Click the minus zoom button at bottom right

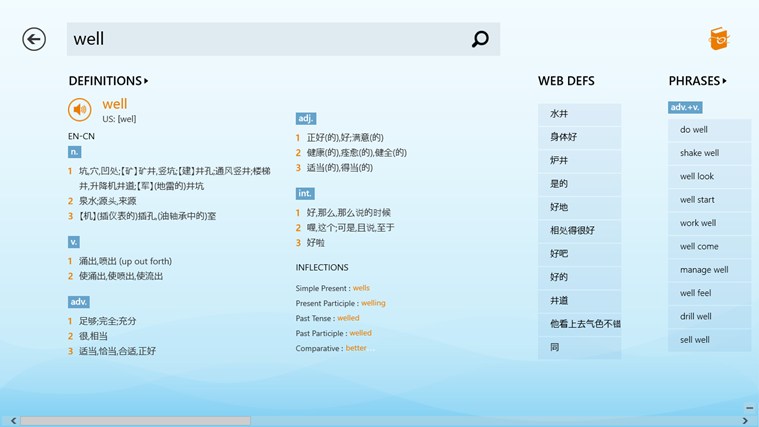tap(750, 408)
